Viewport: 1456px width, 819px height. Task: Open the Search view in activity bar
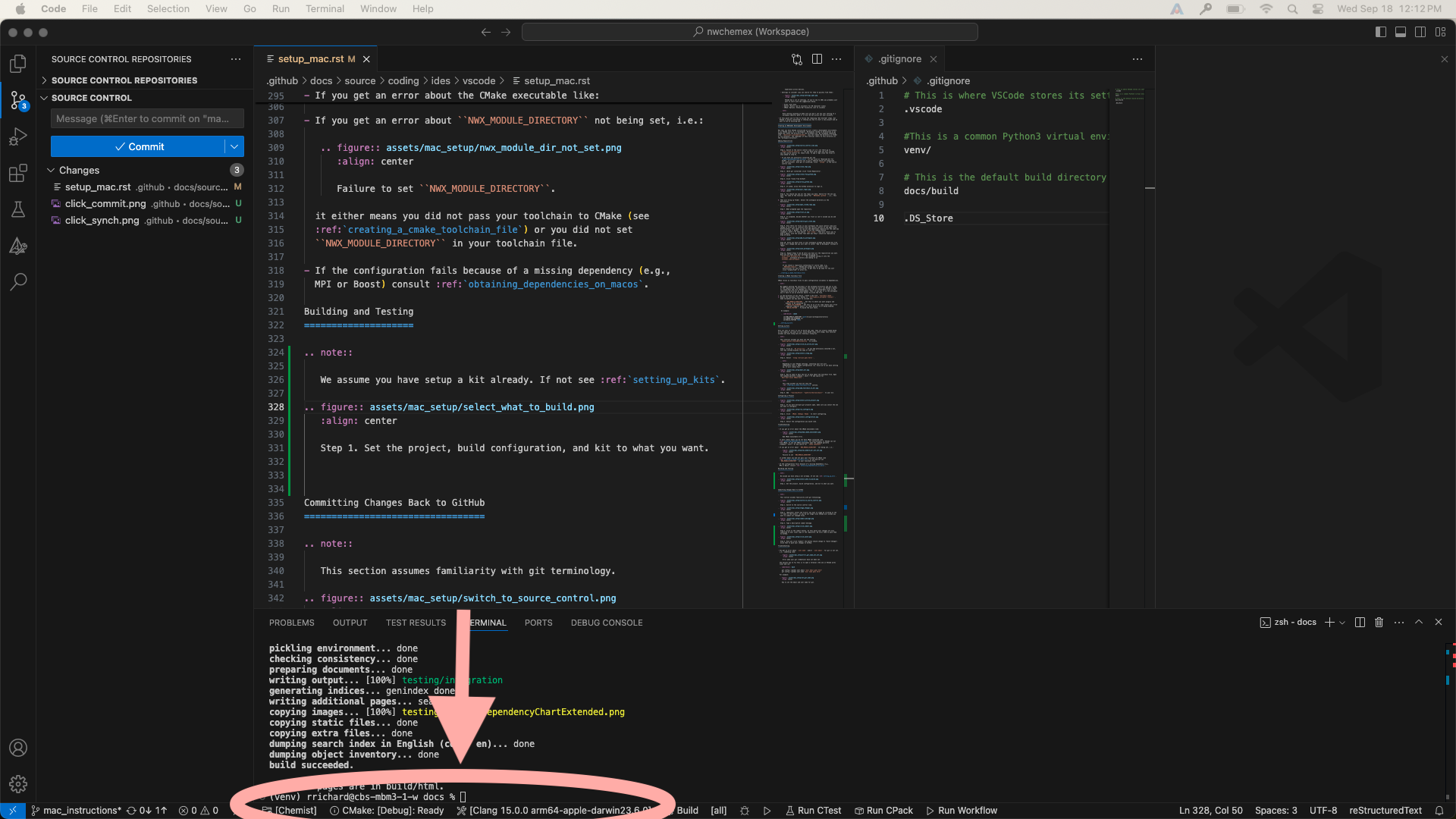click(x=18, y=282)
